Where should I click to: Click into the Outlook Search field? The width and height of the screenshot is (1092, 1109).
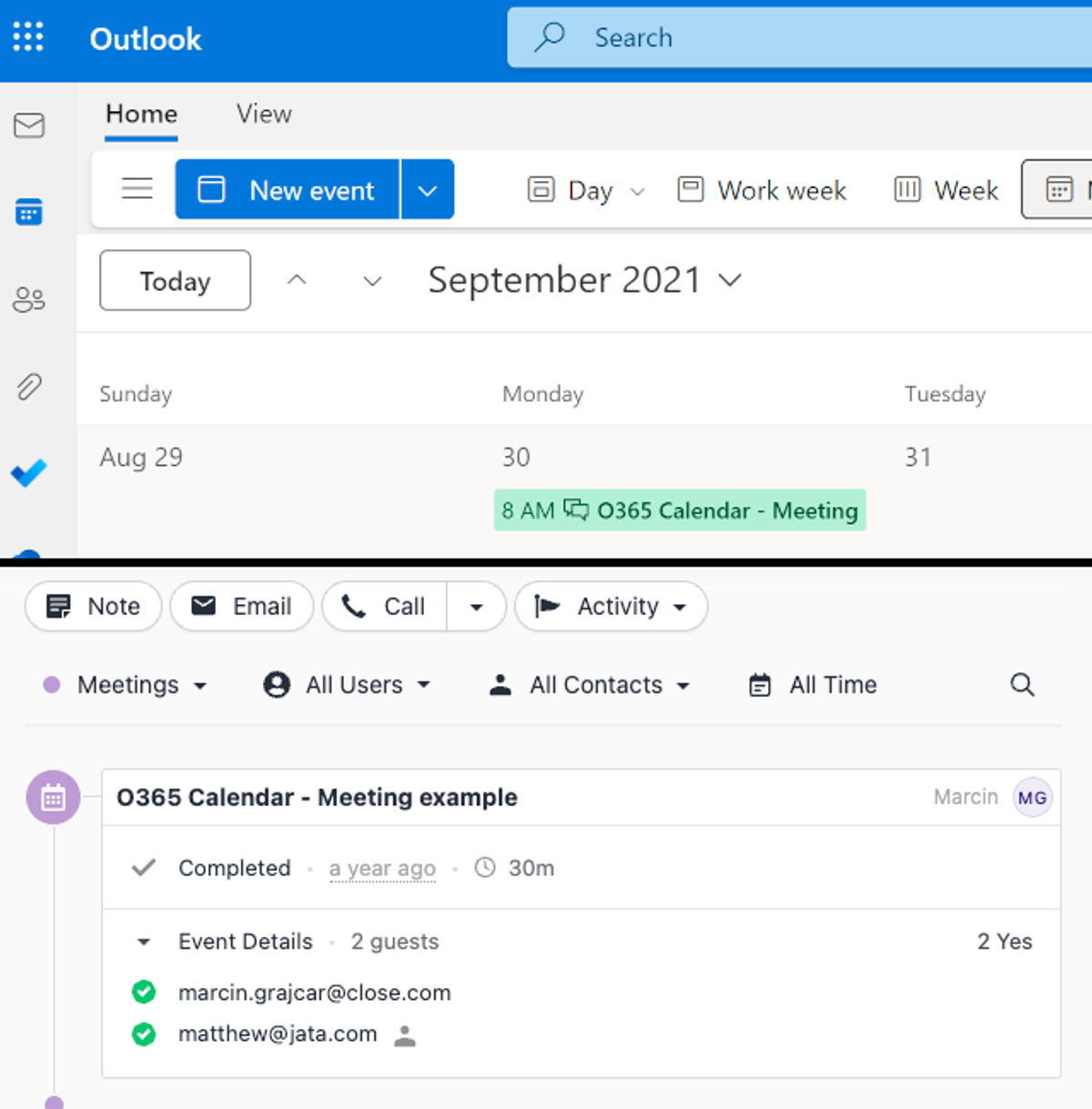[801, 37]
